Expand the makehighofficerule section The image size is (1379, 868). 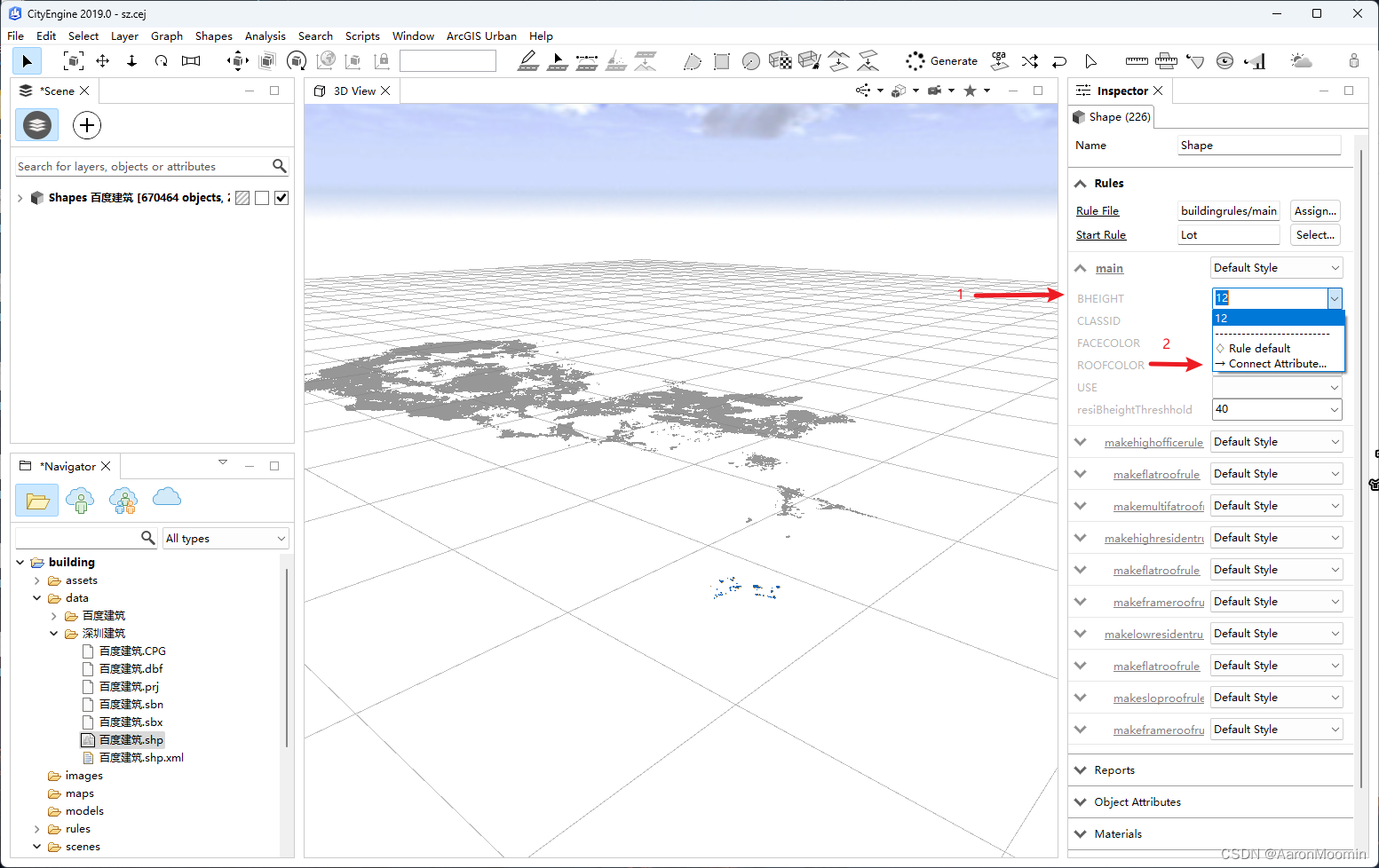click(x=1081, y=441)
